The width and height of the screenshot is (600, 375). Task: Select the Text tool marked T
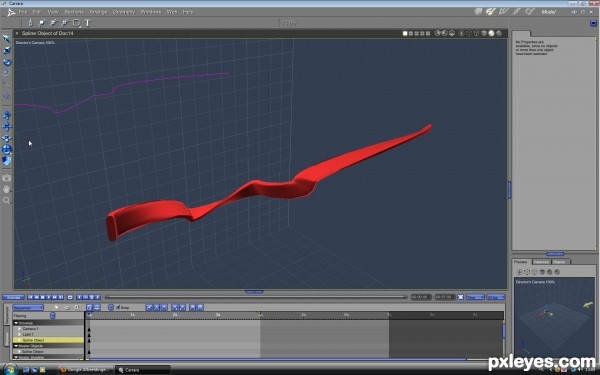pyautogui.click(x=88, y=23)
